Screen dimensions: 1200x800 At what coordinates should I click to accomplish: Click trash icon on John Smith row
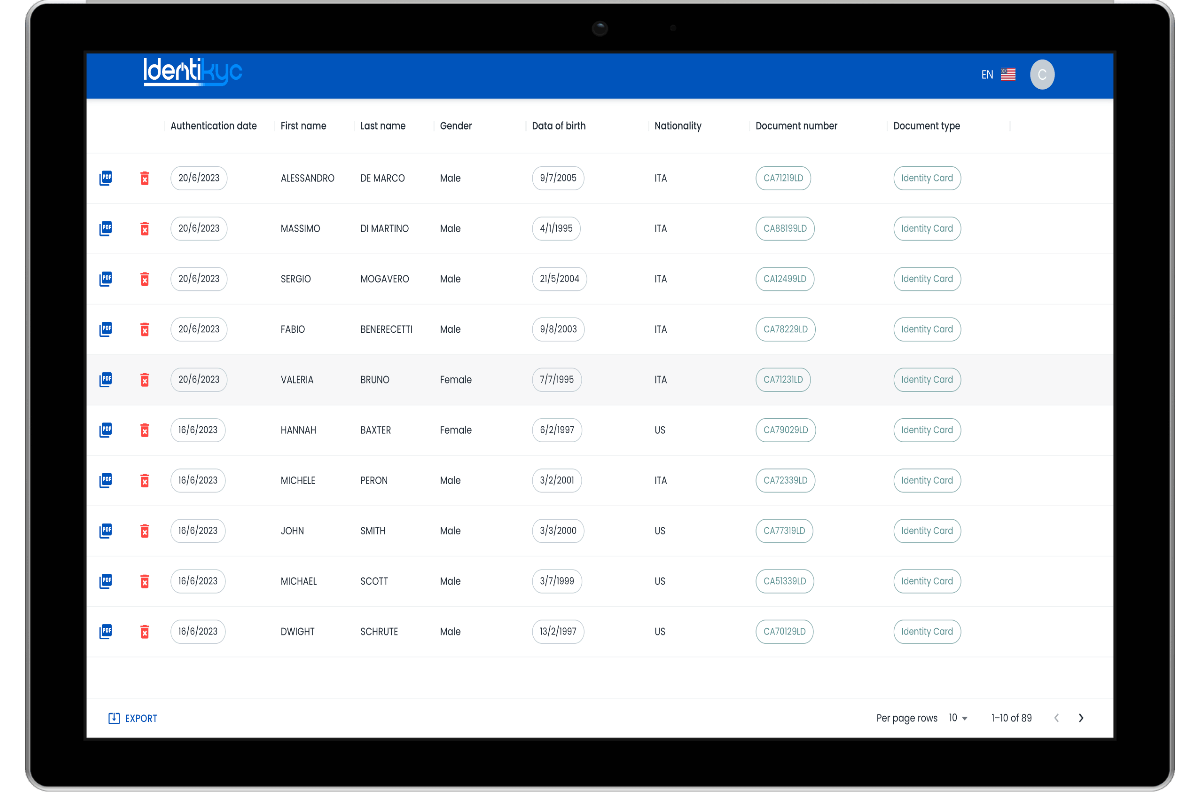[x=144, y=531]
